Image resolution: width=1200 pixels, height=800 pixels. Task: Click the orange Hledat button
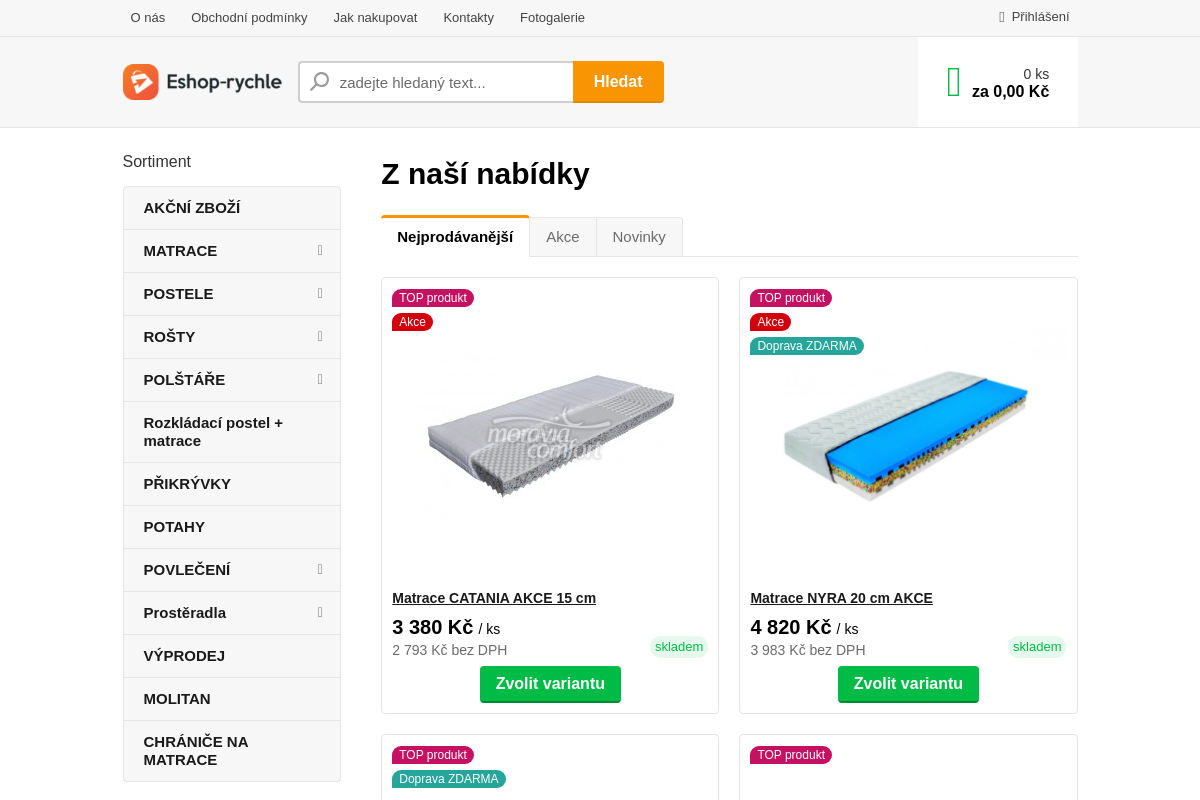tap(618, 81)
